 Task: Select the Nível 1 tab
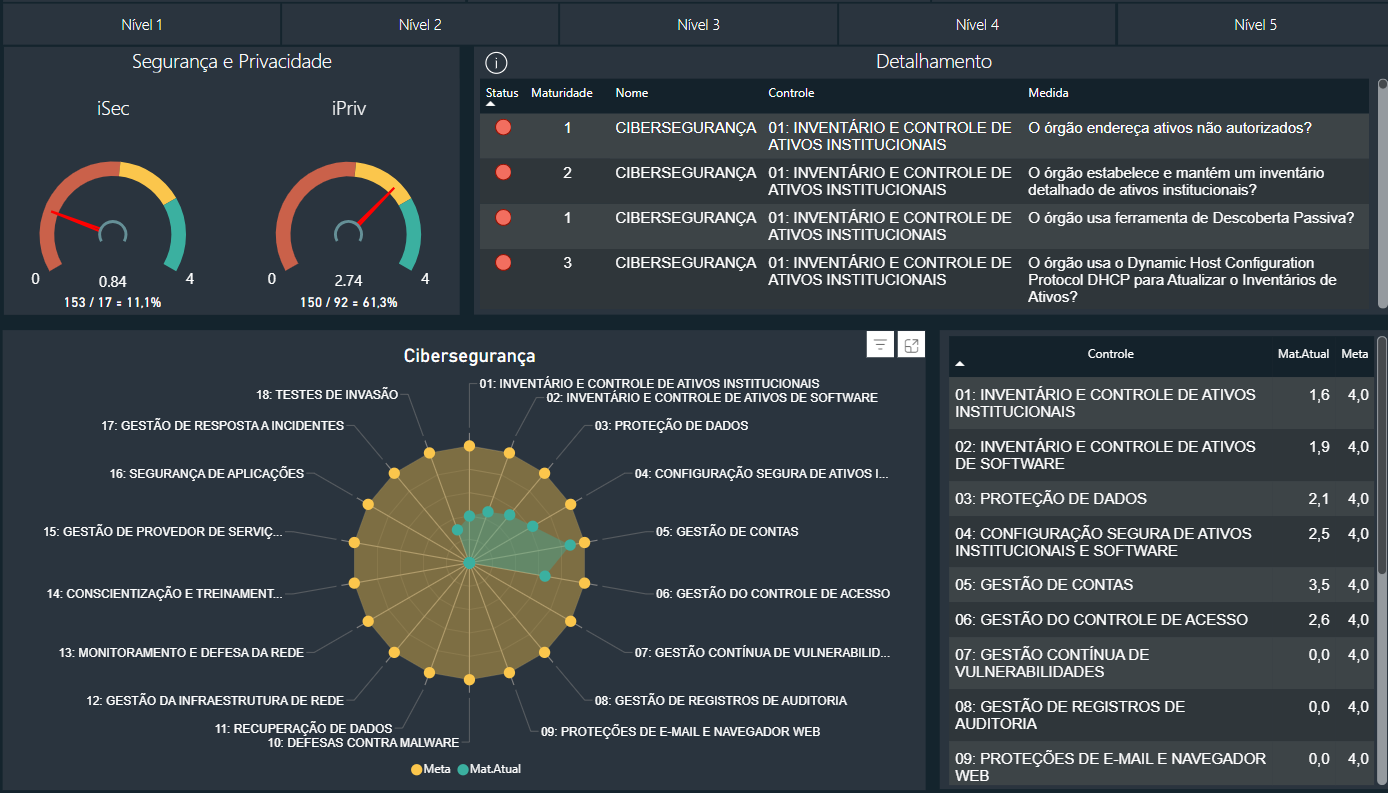[x=141, y=25]
